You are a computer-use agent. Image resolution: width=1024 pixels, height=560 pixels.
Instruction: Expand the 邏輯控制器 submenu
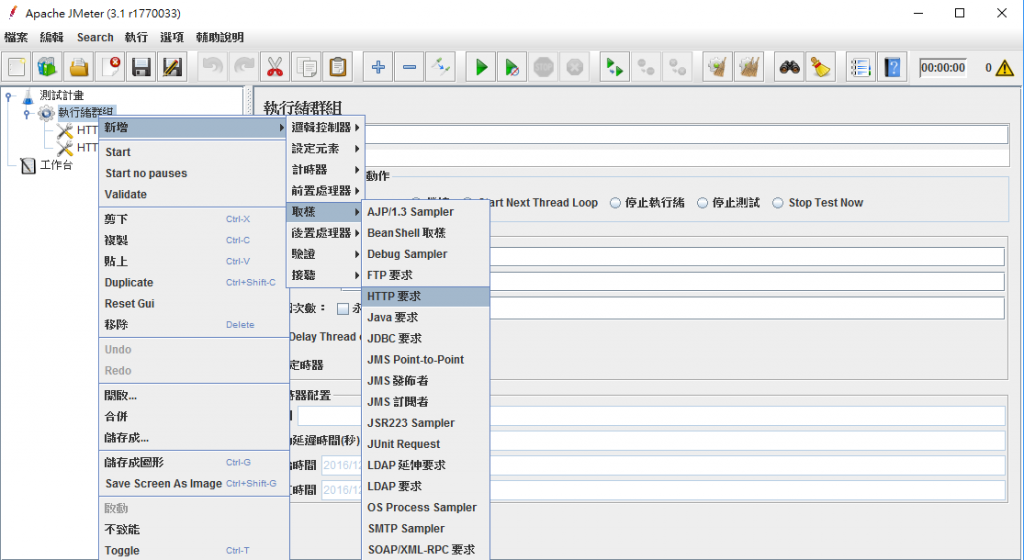pos(325,127)
